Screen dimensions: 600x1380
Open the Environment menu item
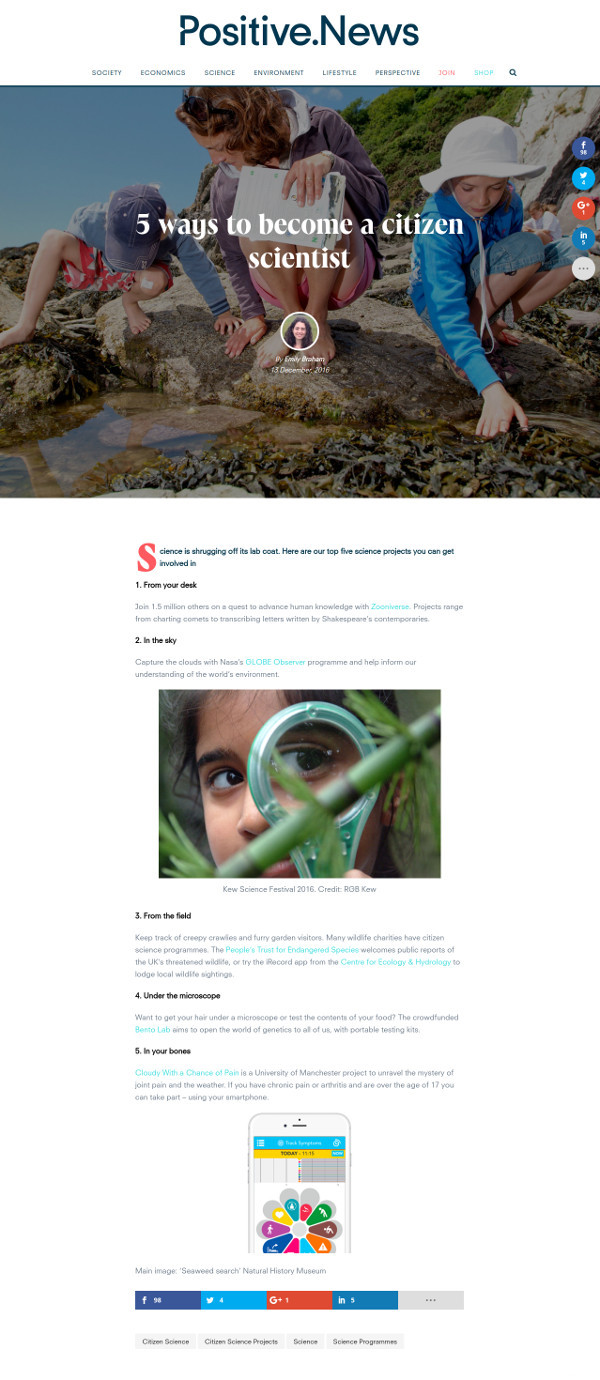tap(279, 73)
